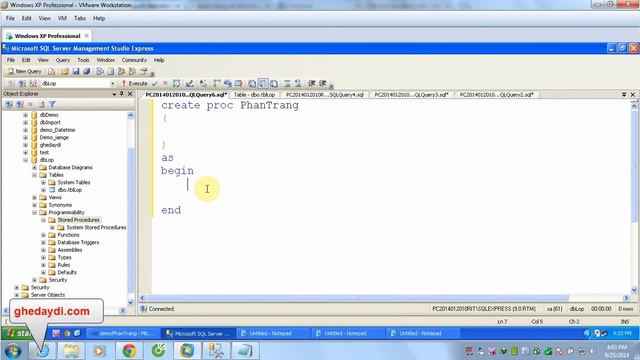The height and width of the screenshot is (360, 640).
Task: Click demoPhanTrang taskbar button
Action: click(124, 333)
